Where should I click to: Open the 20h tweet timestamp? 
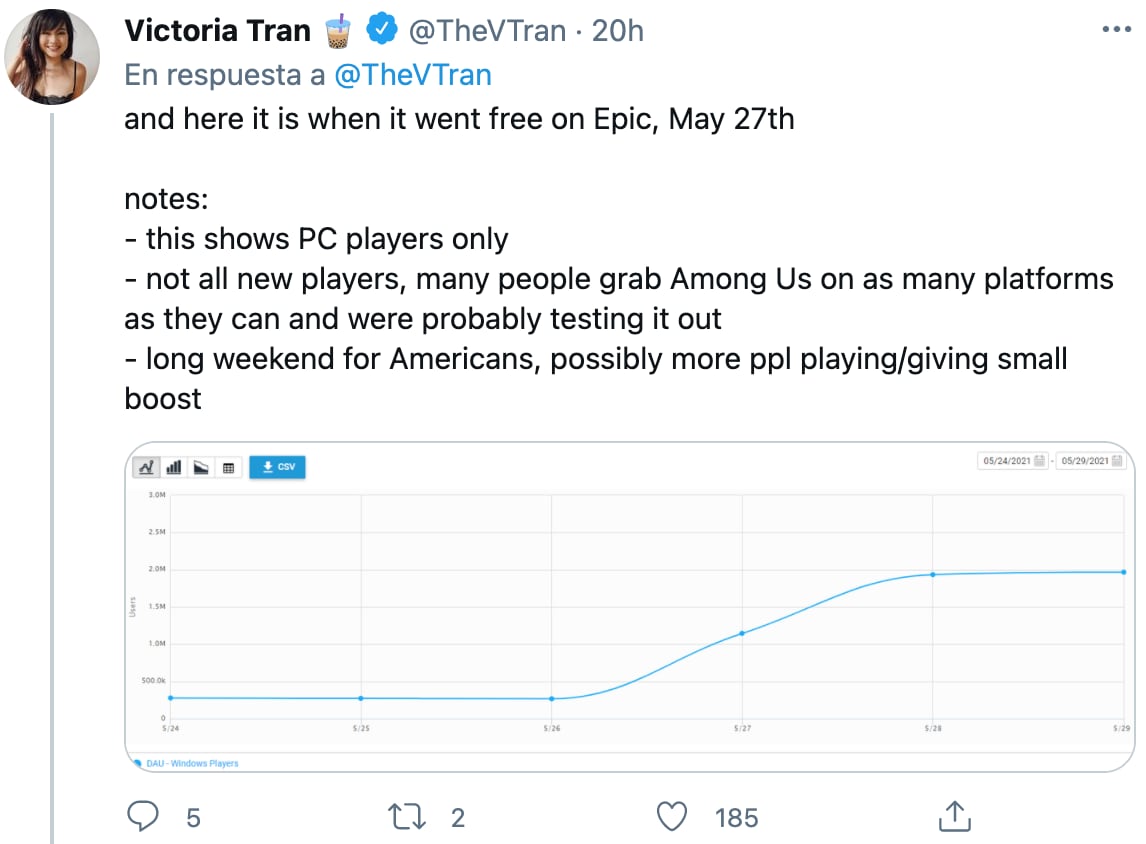pos(618,31)
